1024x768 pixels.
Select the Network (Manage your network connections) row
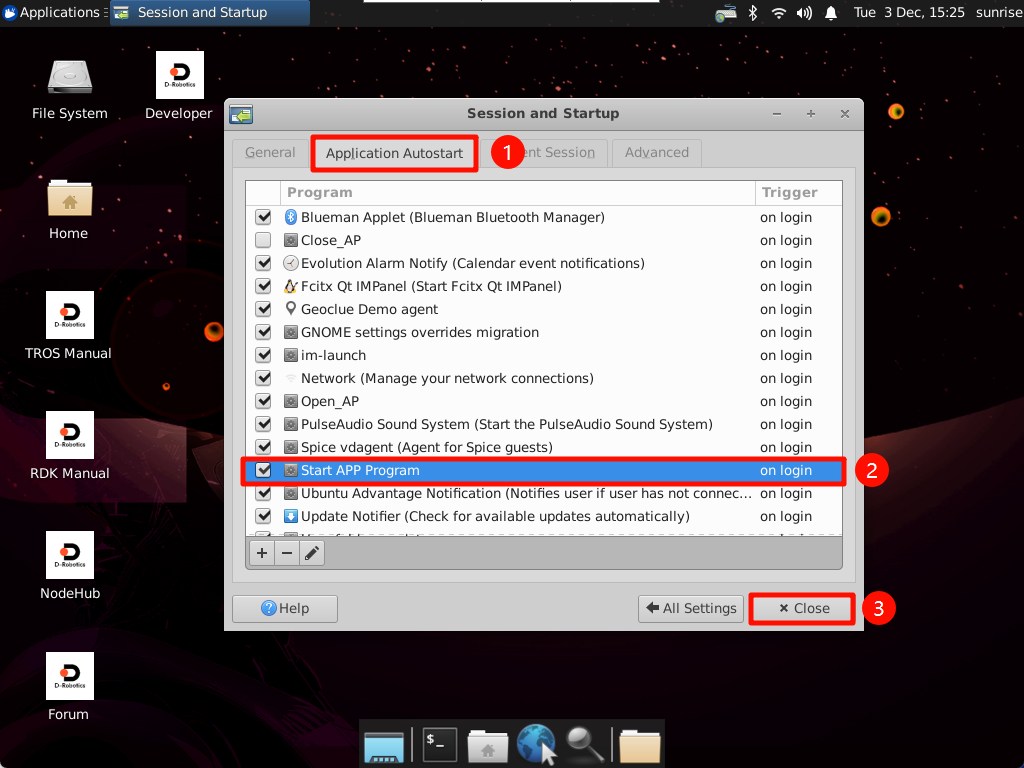tap(544, 378)
